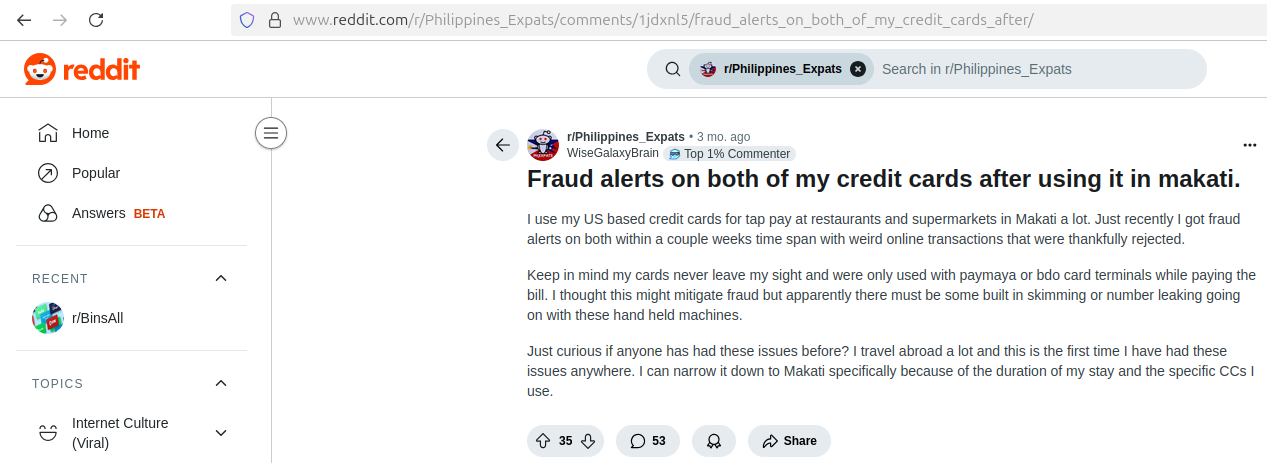Open Home in the sidebar

(x=131, y=133)
